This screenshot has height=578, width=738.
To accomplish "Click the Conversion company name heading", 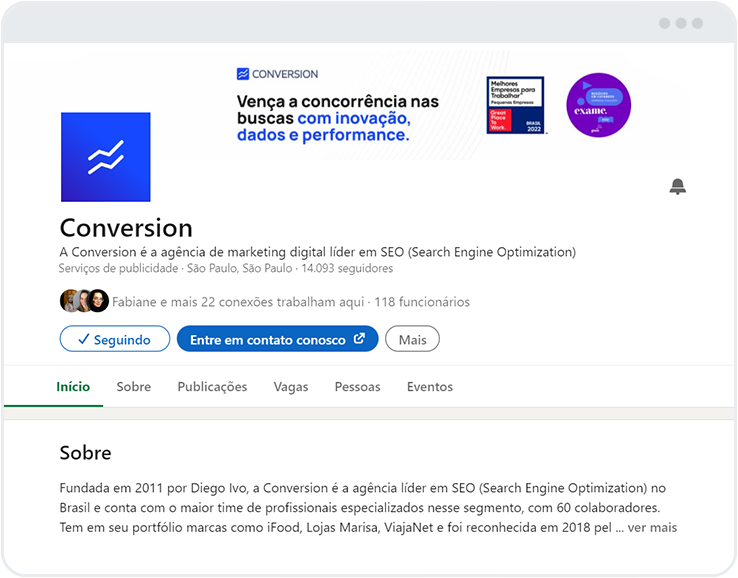I will [x=126, y=228].
